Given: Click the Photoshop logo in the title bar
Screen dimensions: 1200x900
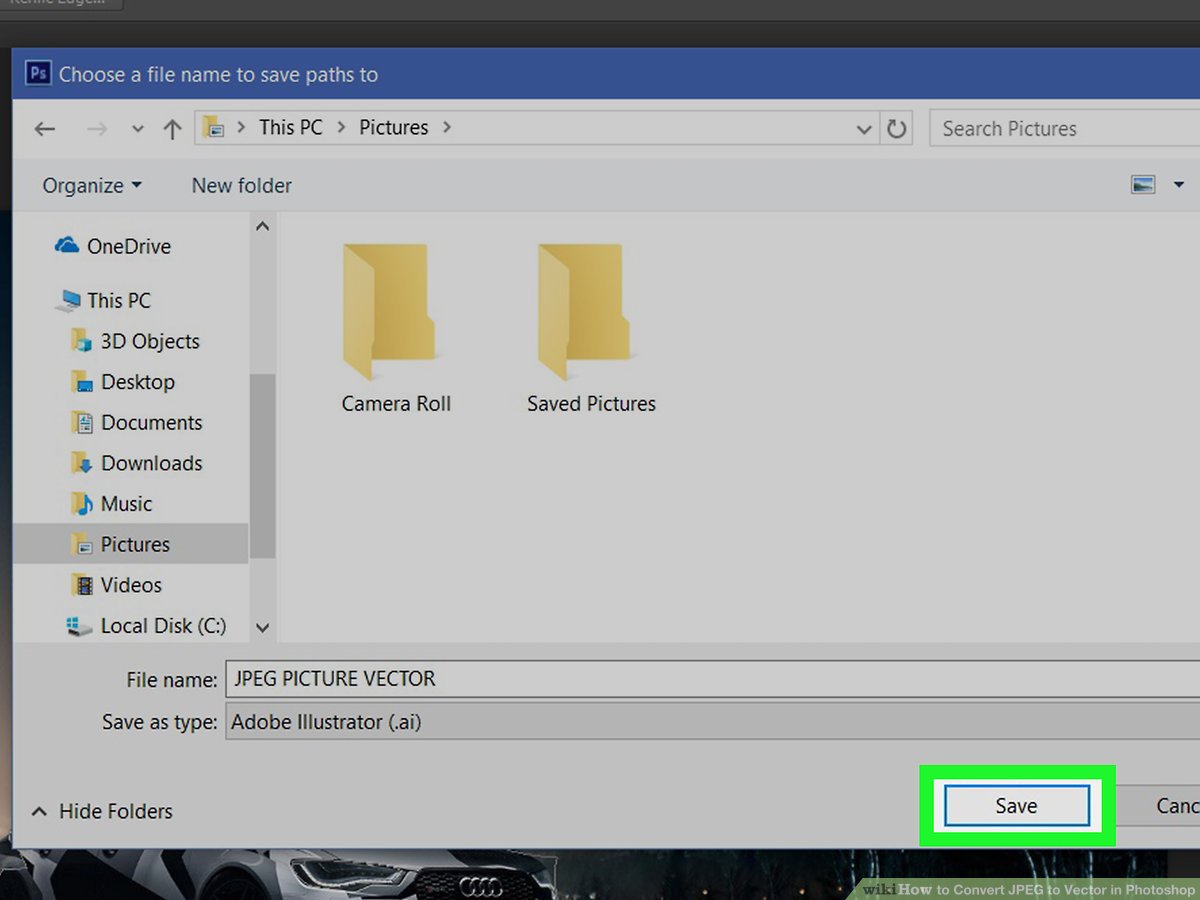Looking at the screenshot, I should pos(36,72).
